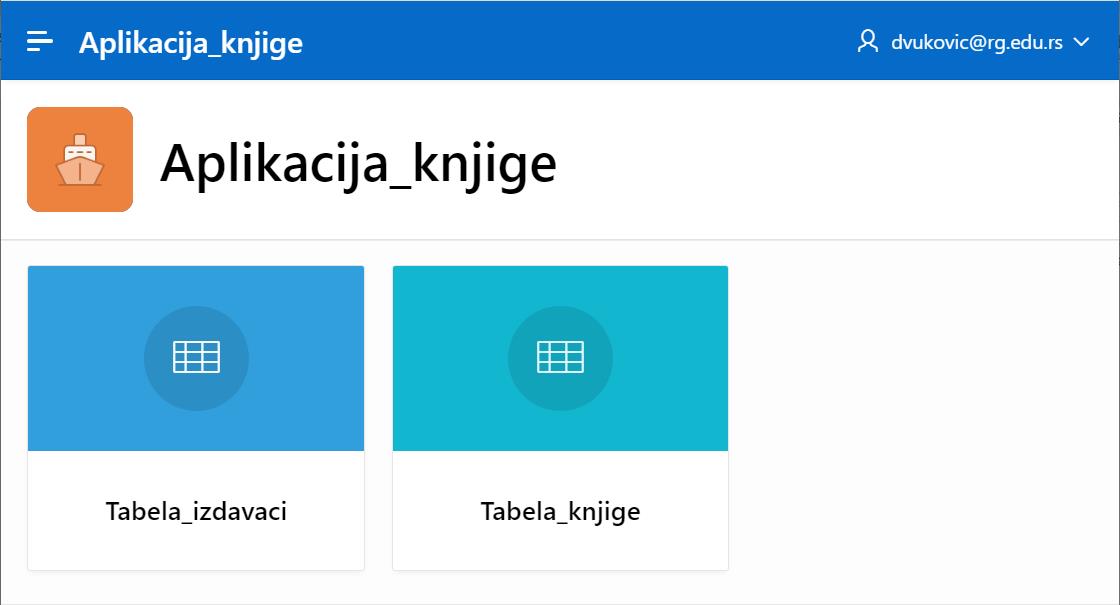
Task: Click the orange ship application icon
Action: 80,160
